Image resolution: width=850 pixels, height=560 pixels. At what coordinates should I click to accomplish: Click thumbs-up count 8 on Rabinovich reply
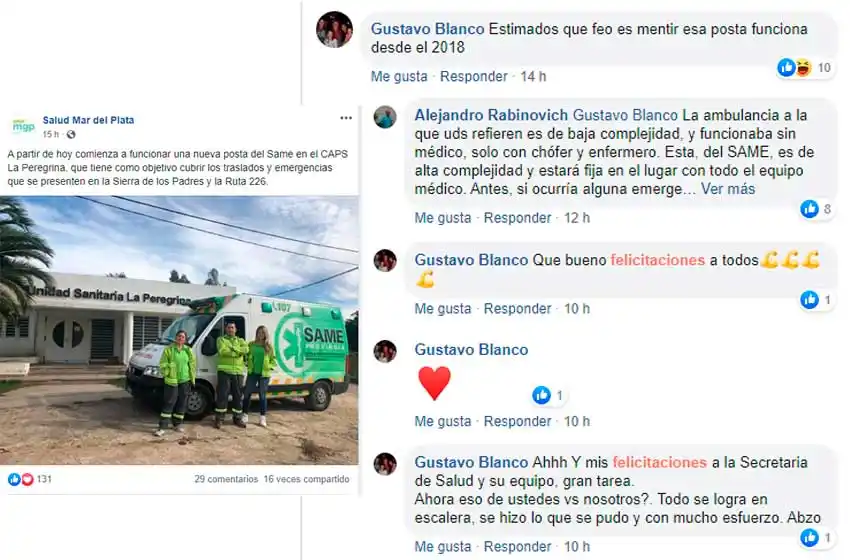(x=816, y=209)
